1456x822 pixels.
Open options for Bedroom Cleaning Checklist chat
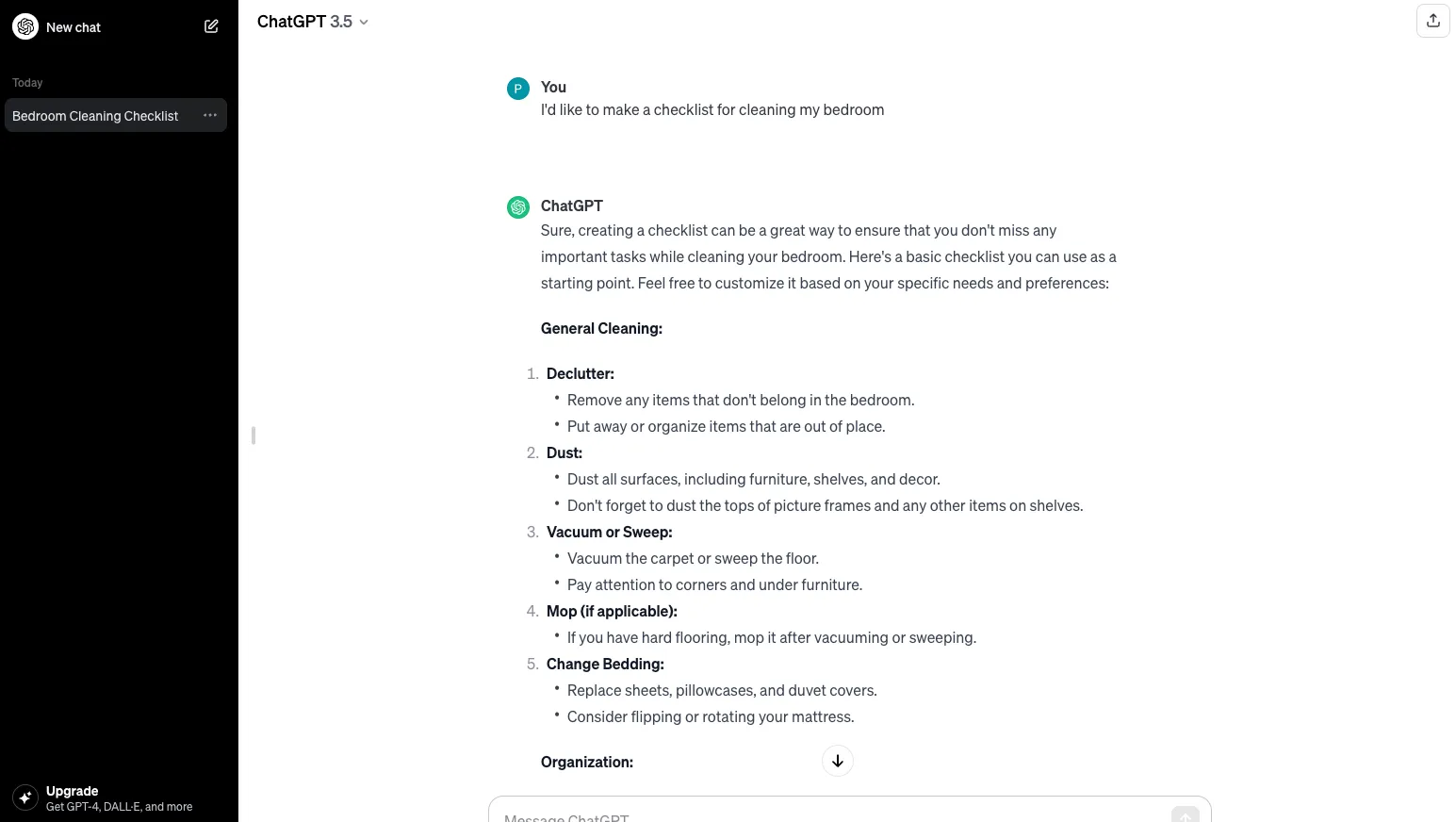210,115
